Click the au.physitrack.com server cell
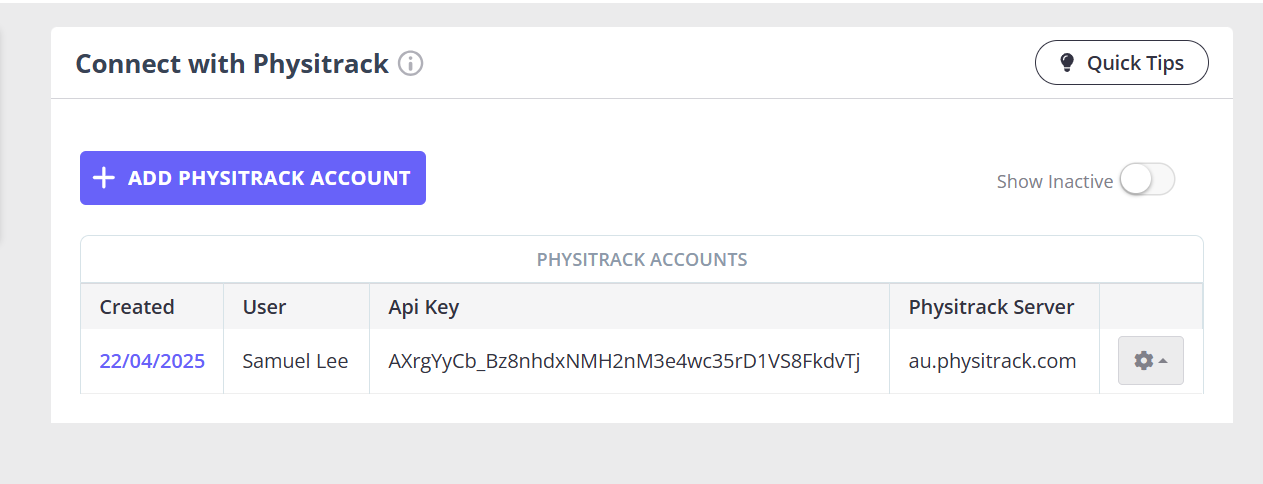 tap(994, 361)
